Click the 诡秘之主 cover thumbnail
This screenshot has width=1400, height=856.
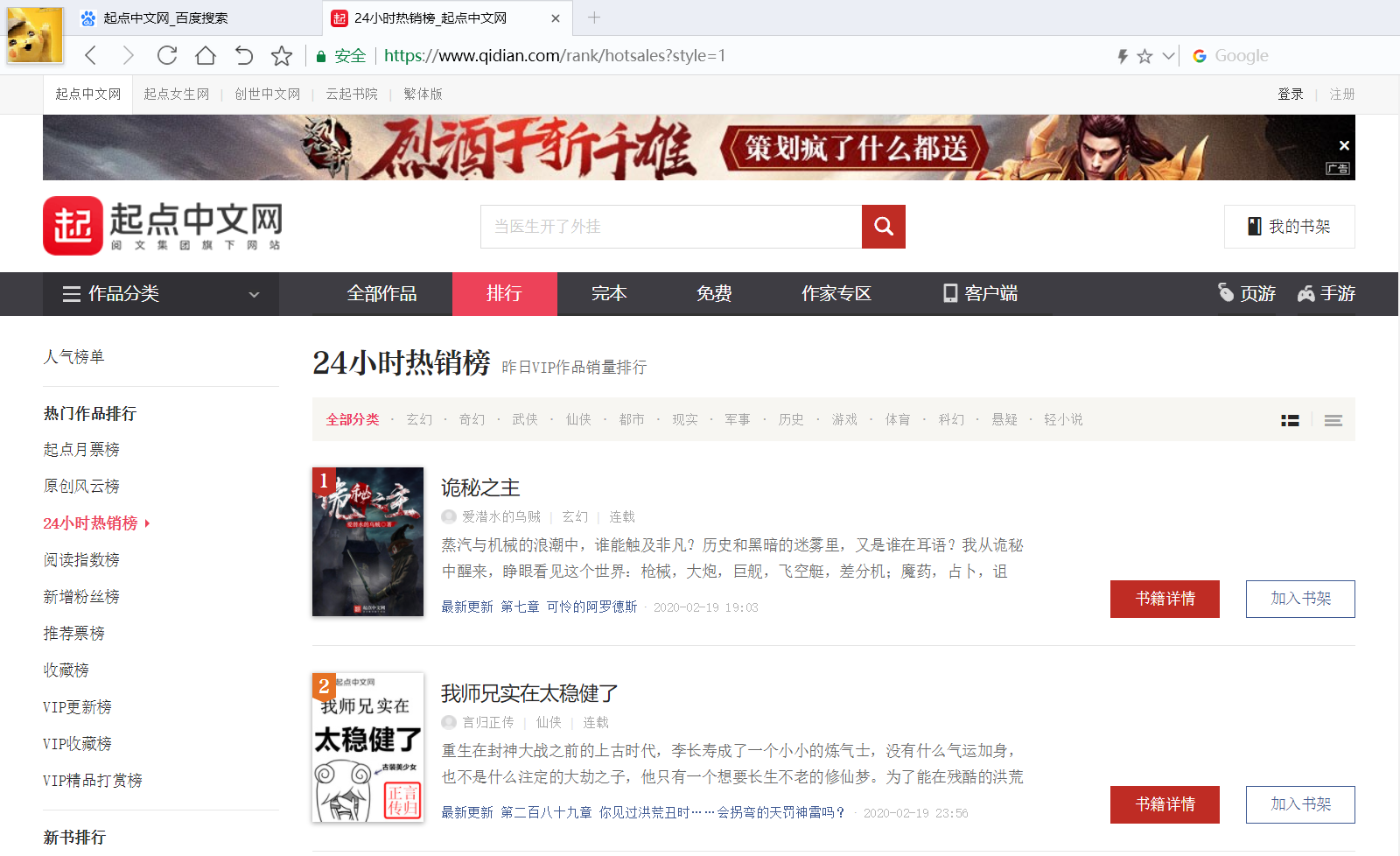[367, 542]
